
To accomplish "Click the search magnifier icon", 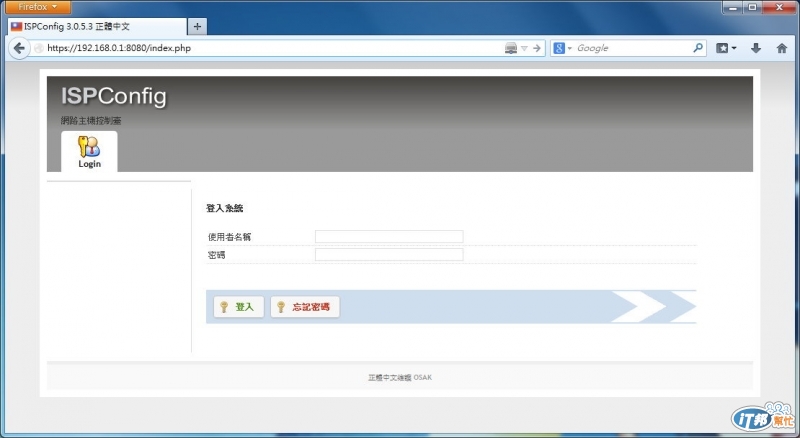I will coord(698,48).
